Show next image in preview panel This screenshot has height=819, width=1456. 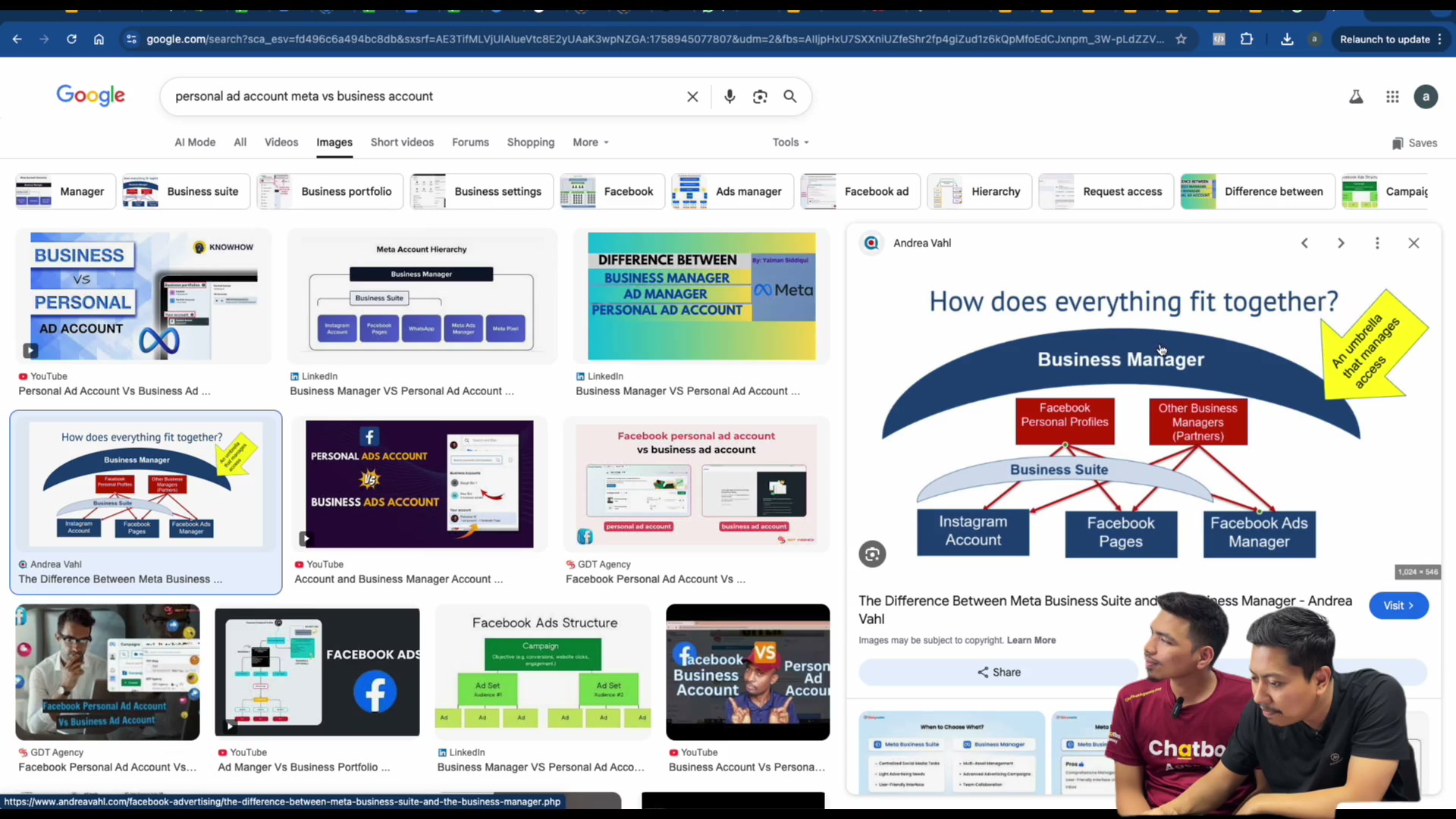click(1341, 243)
